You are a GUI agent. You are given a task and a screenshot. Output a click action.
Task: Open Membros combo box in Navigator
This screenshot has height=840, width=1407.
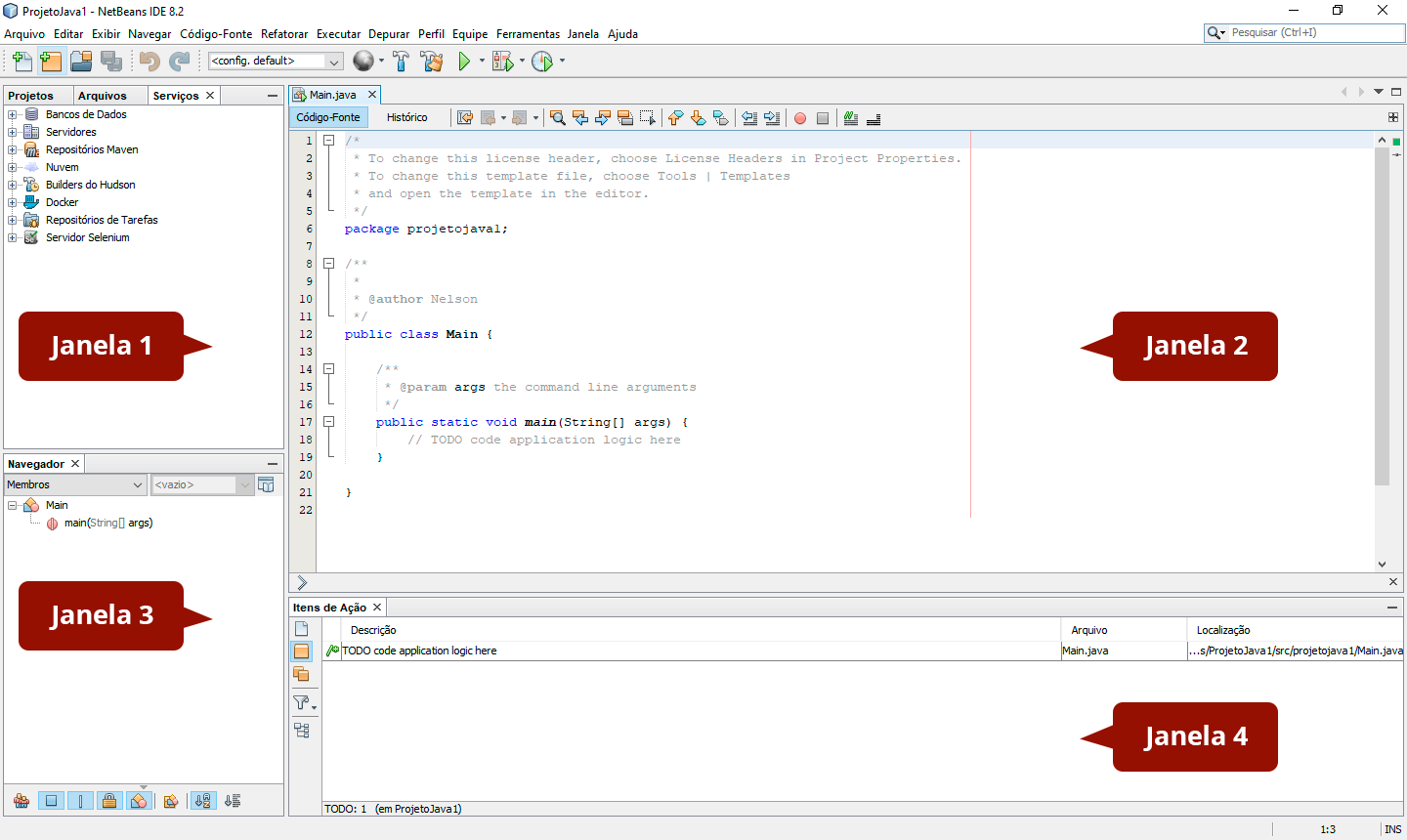(x=75, y=484)
